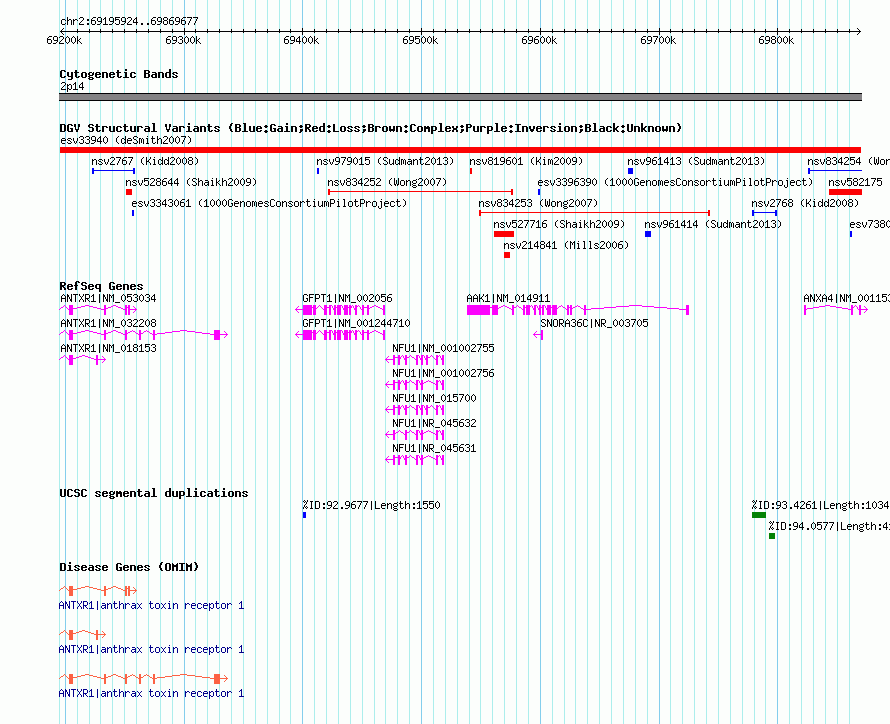Select the 69400k position on the ruler

tap(301, 40)
